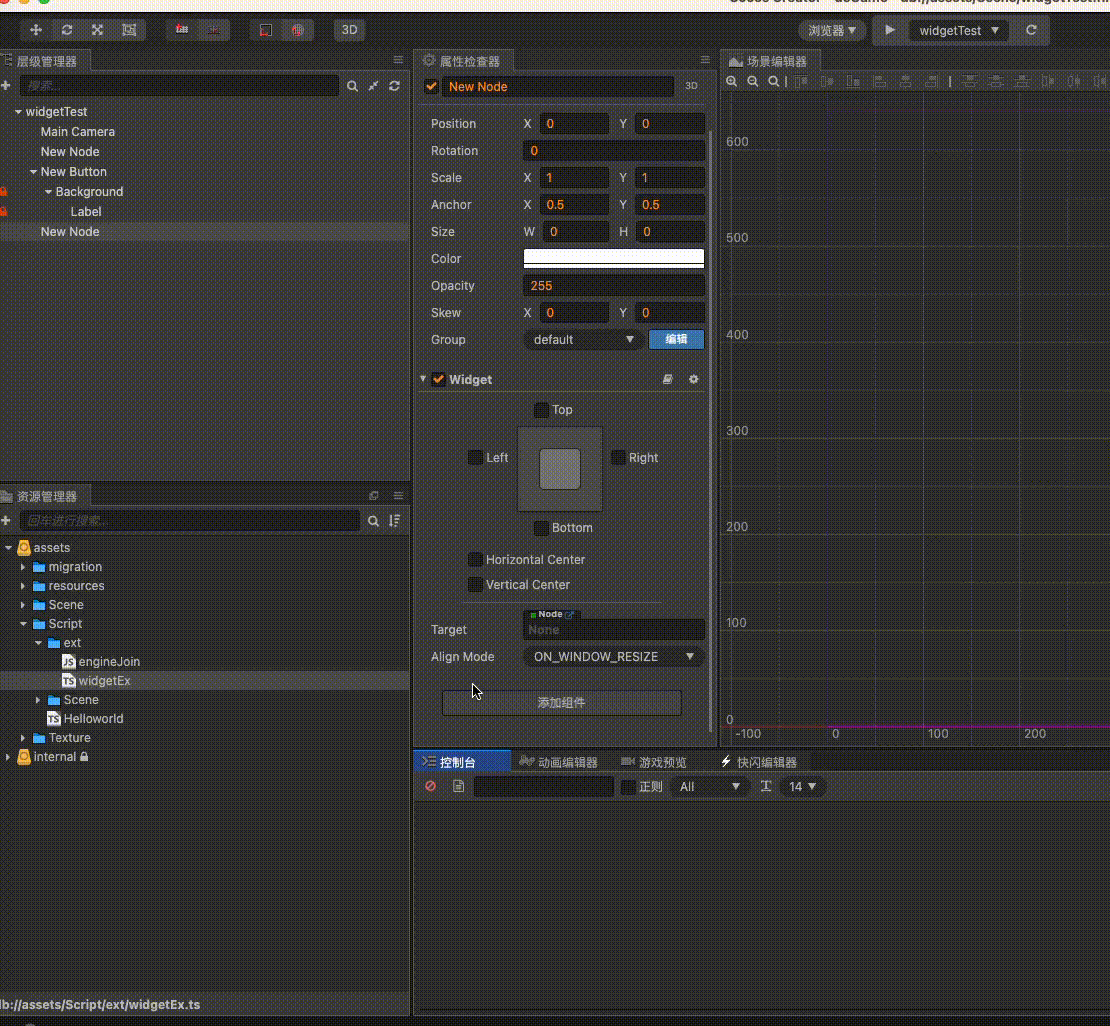1110x1026 pixels.
Task: Click hierarchy search magnifier icon
Action: pyautogui.click(x=352, y=86)
